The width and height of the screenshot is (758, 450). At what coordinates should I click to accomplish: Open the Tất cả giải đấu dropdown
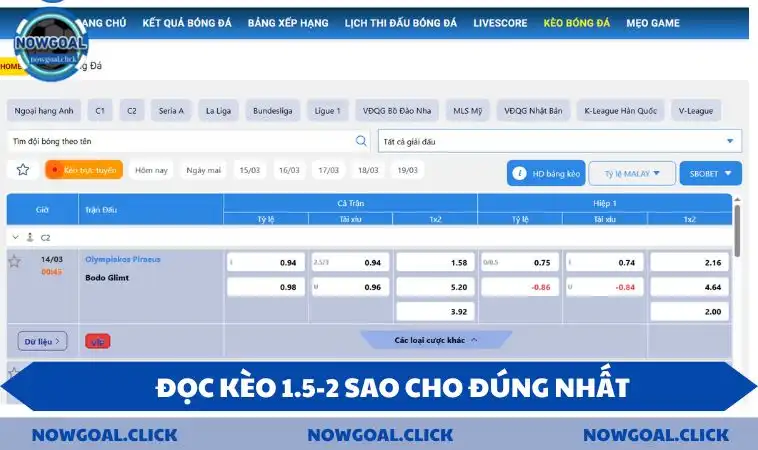pos(560,141)
